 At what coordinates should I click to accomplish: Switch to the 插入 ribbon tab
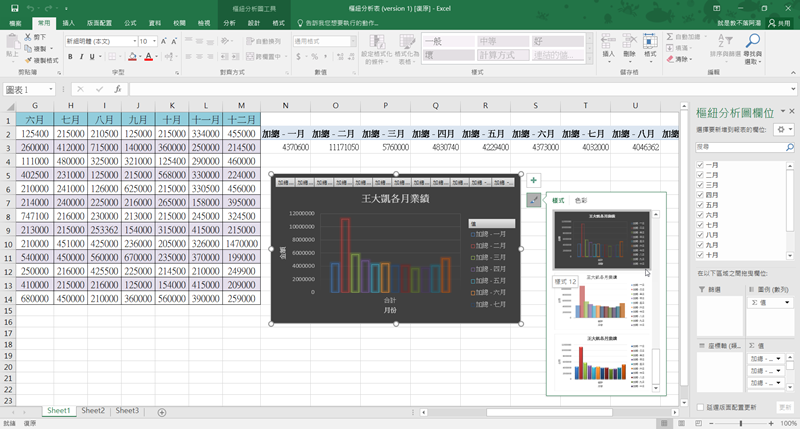click(68, 21)
